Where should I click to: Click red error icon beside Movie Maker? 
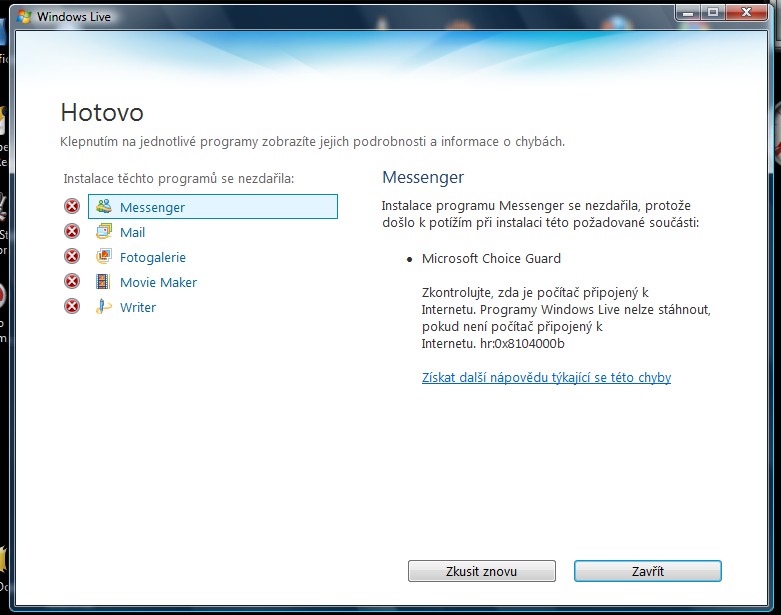click(72, 281)
